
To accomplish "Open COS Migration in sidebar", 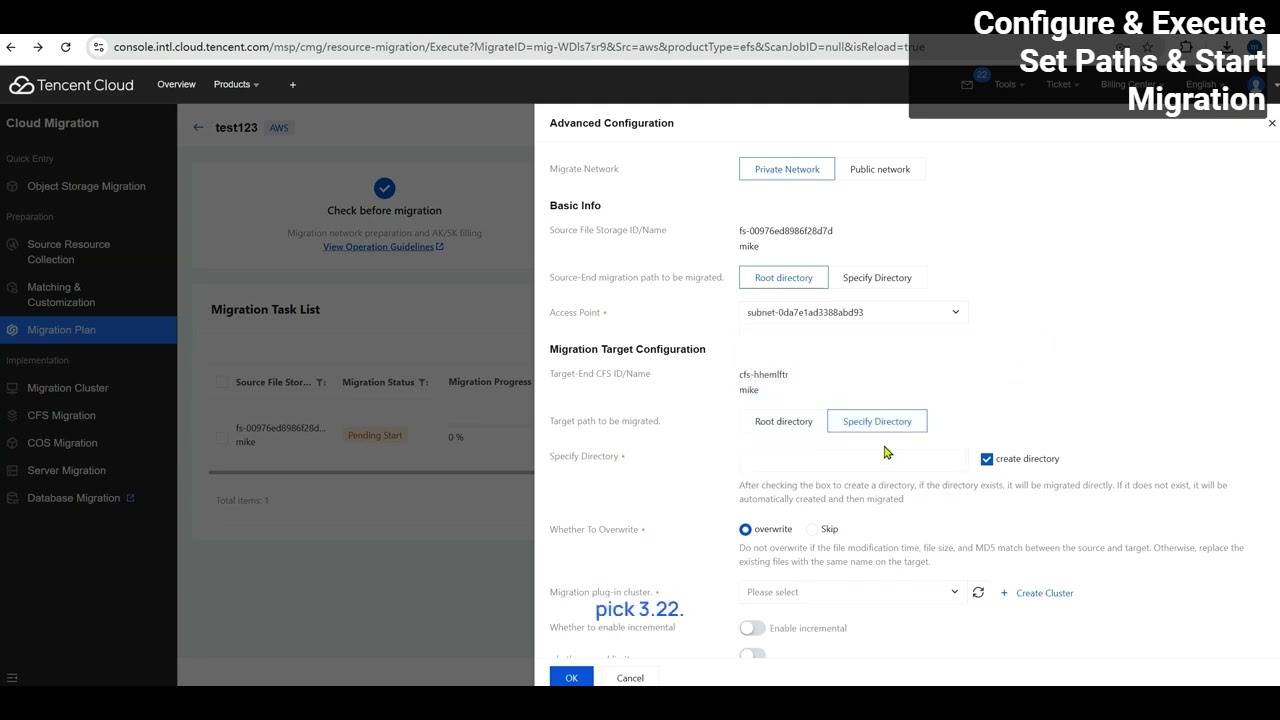I will tap(62, 443).
